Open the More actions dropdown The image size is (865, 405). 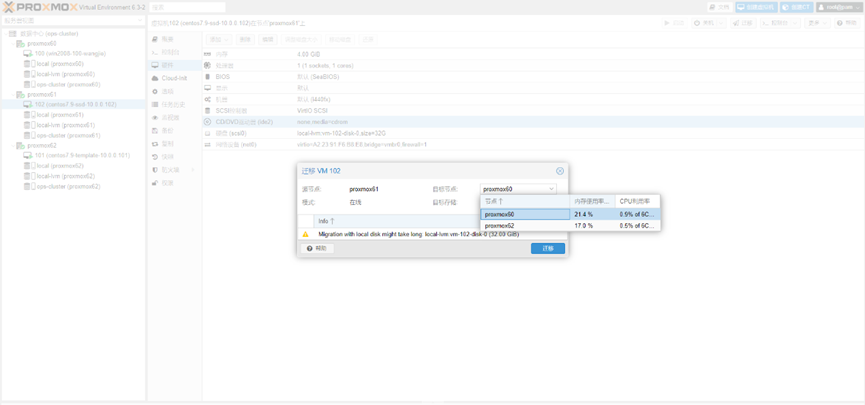(818, 23)
